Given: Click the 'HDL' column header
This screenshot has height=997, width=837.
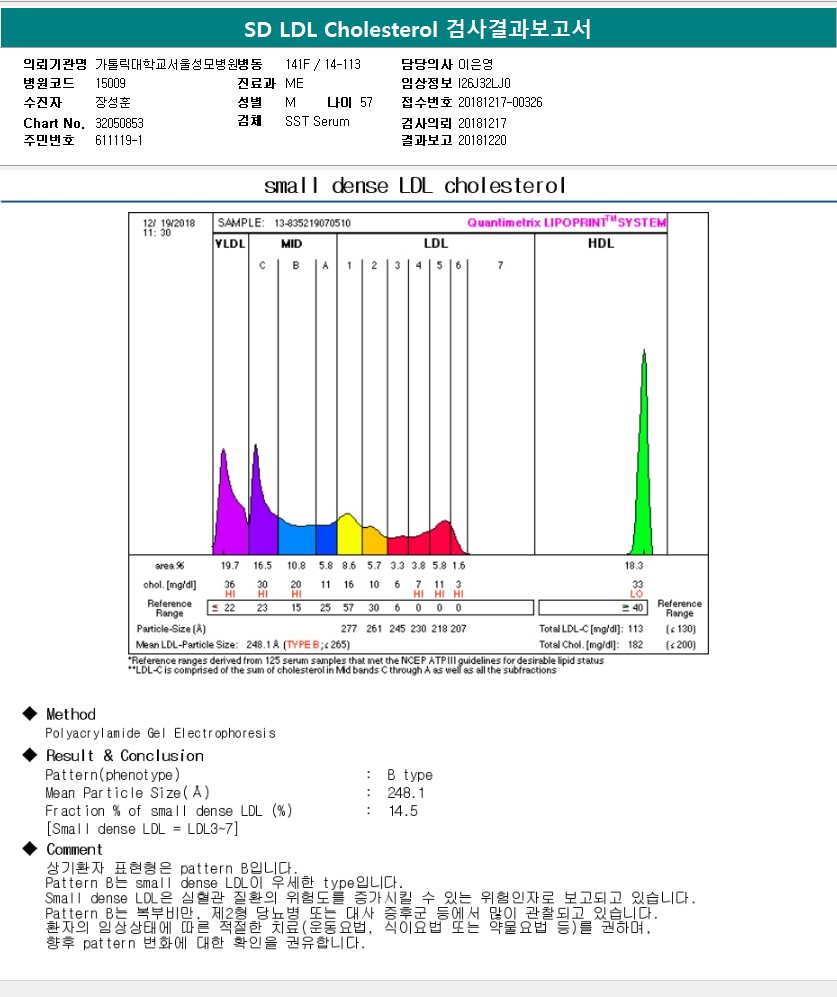Looking at the screenshot, I should (600, 244).
